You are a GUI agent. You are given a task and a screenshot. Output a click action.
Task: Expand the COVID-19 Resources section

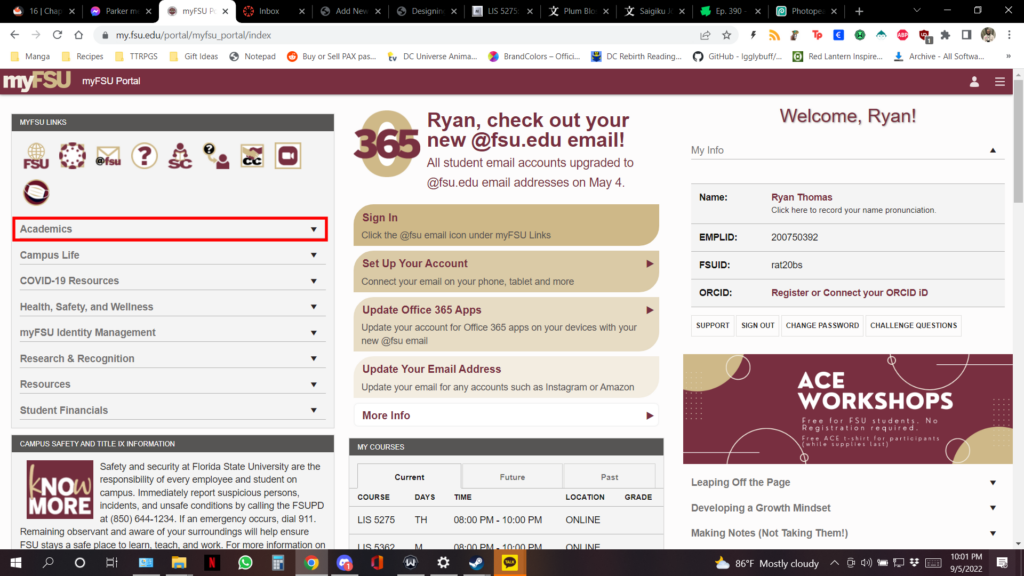tap(170, 281)
